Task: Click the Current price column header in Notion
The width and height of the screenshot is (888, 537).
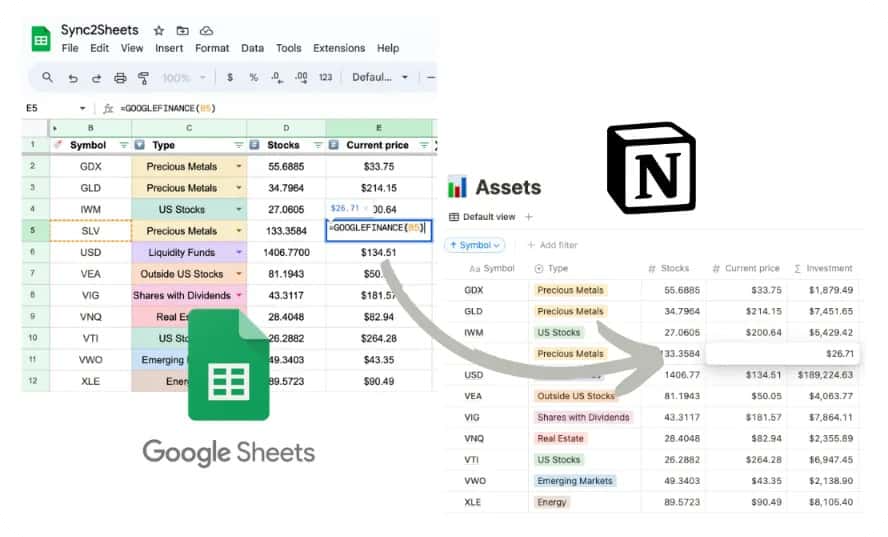Action: click(x=746, y=268)
